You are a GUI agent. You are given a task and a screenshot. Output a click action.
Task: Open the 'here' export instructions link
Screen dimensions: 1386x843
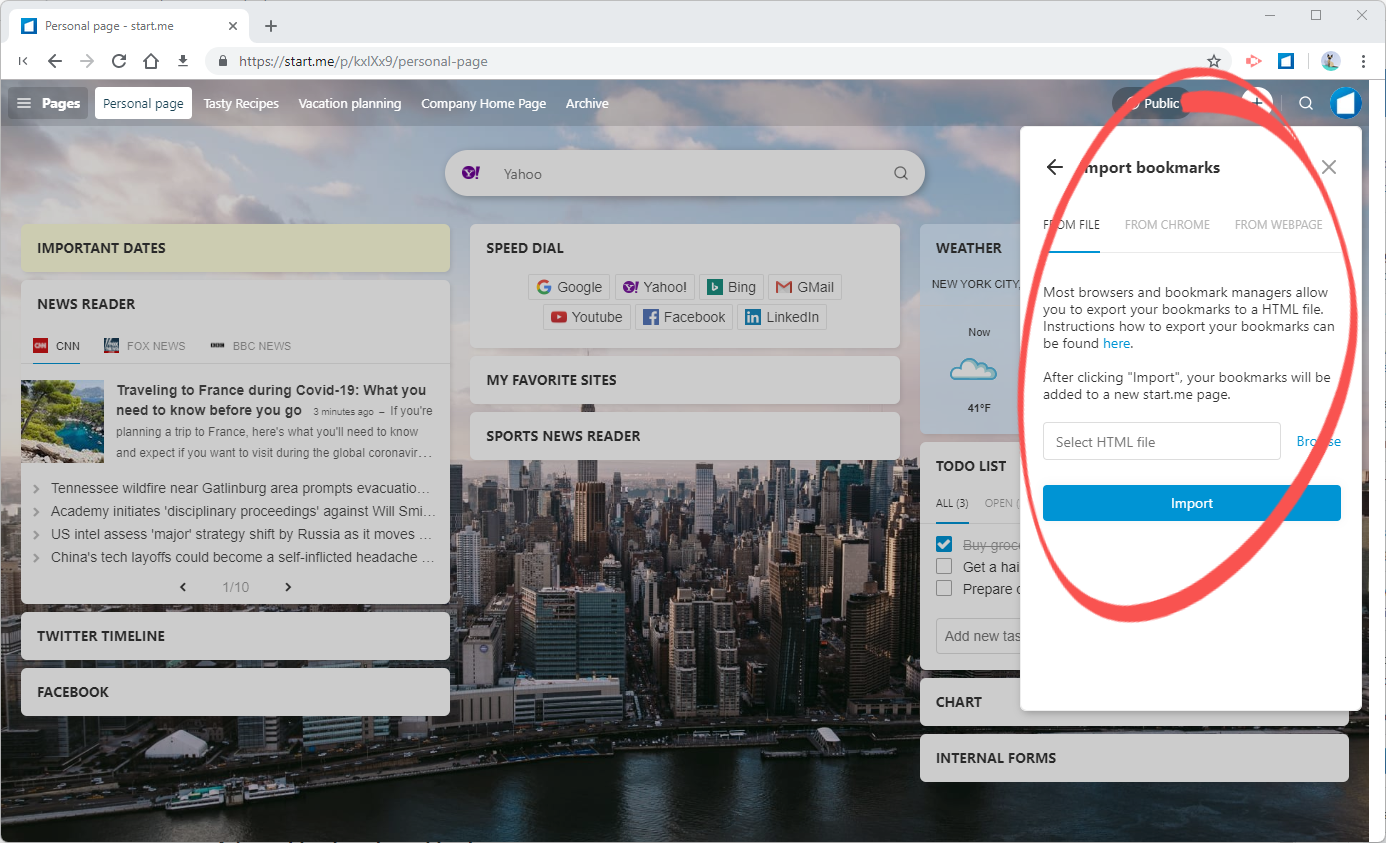point(1116,343)
